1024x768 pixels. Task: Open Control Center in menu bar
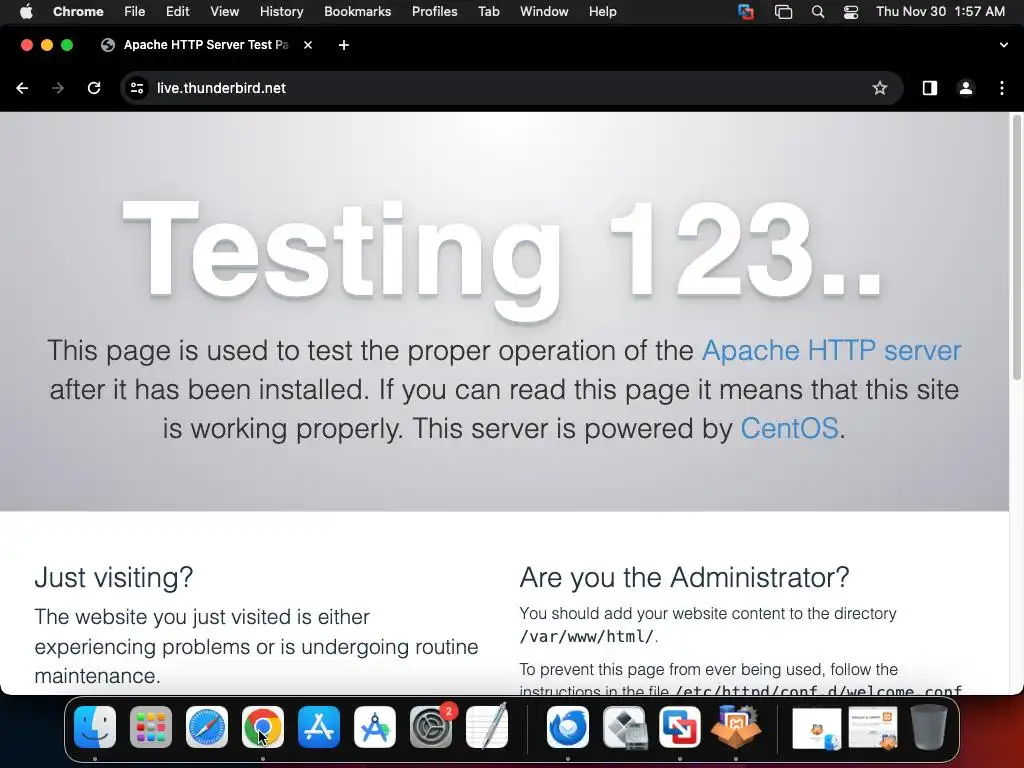click(x=851, y=12)
